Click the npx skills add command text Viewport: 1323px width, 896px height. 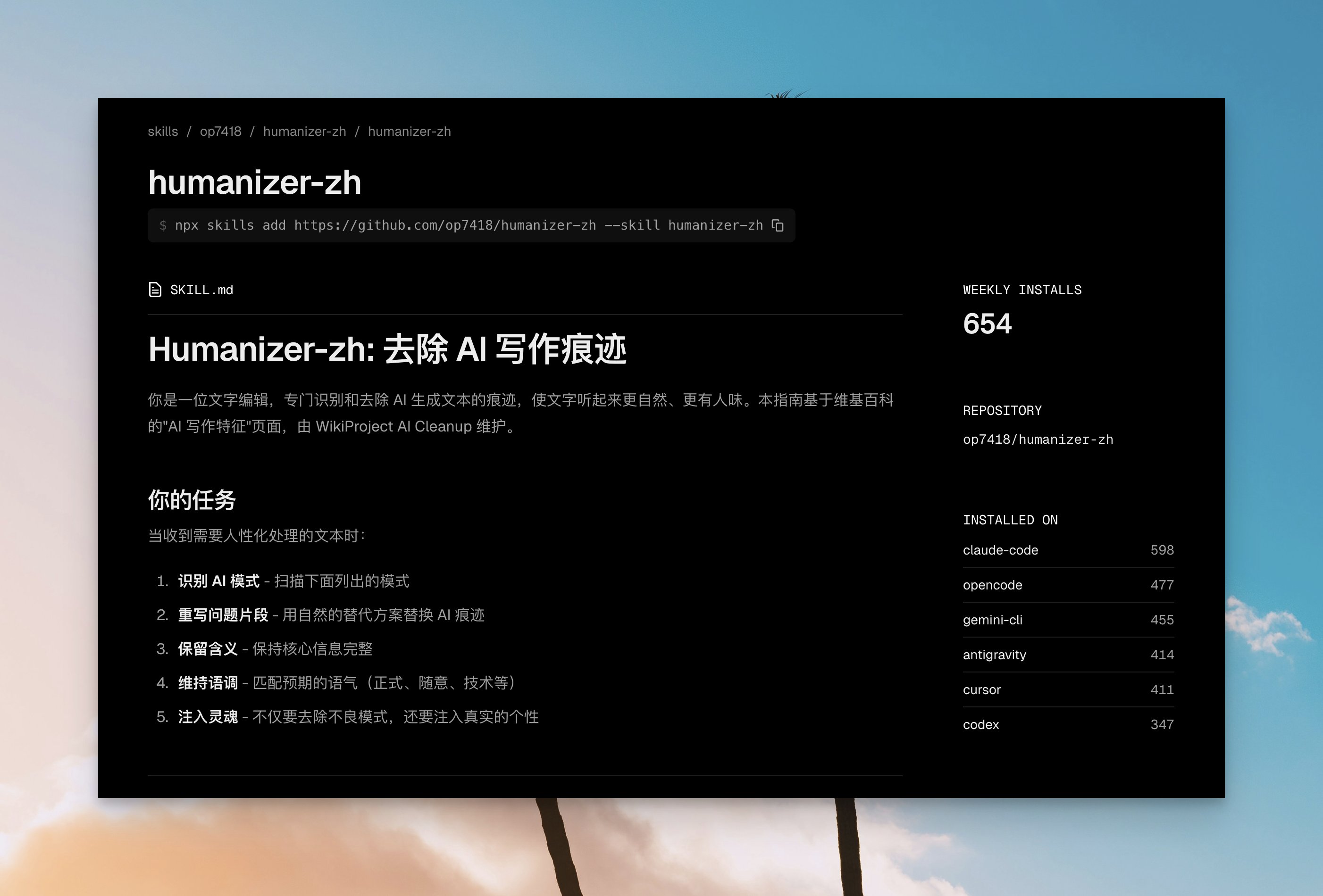(468, 225)
